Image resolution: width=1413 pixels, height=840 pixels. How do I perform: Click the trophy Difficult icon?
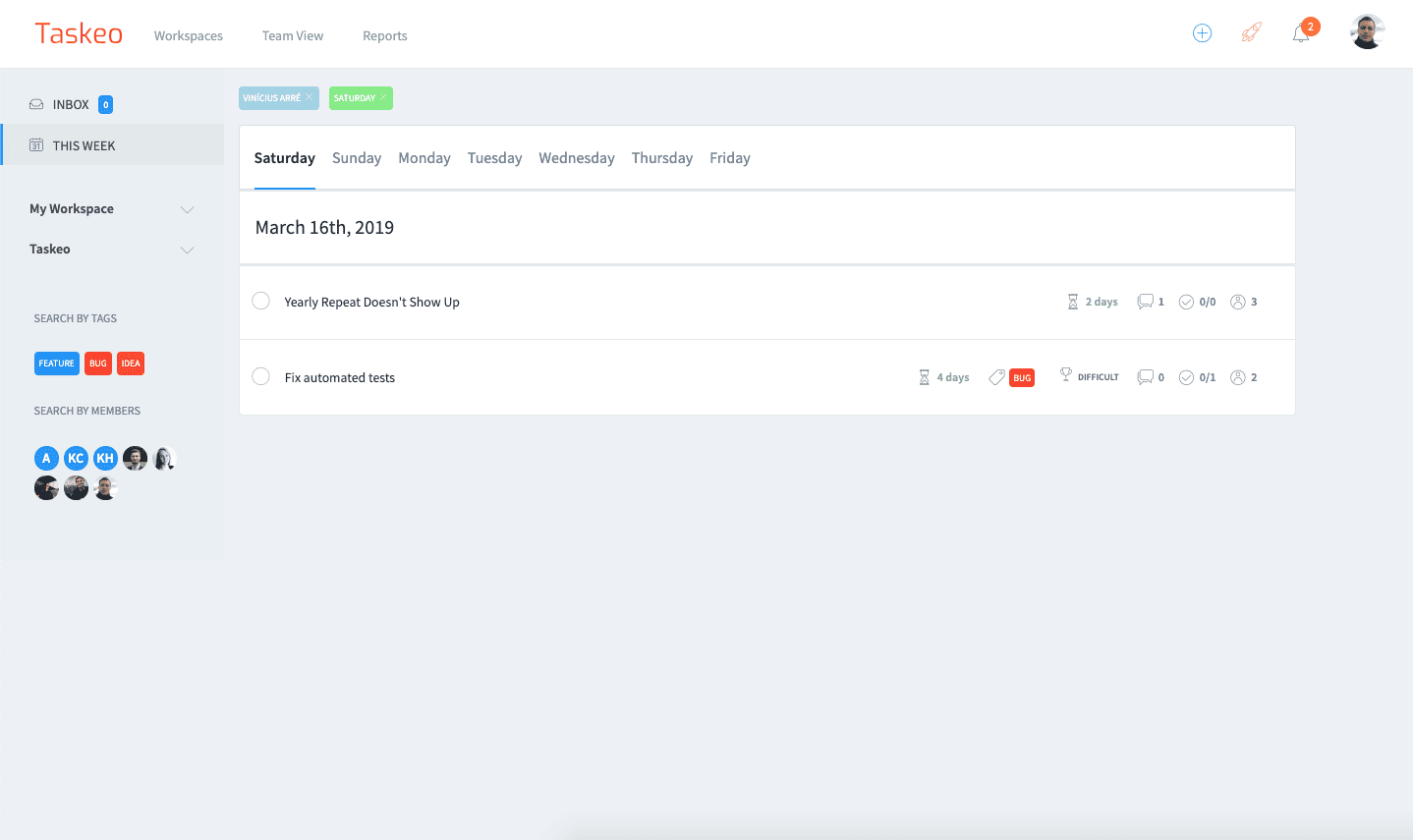click(x=1065, y=375)
